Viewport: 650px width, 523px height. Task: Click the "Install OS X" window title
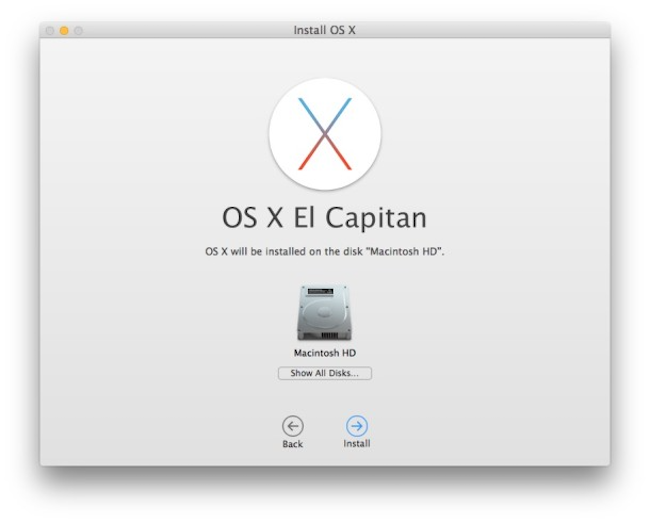pos(324,30)
